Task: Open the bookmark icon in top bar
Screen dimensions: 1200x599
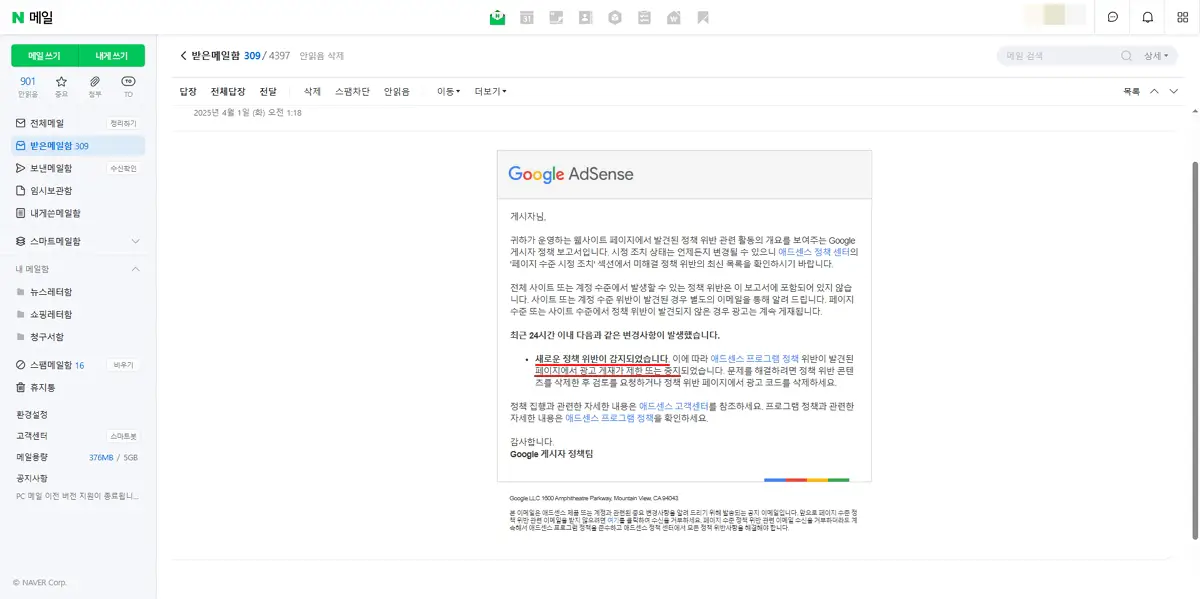Action: (x=703, y=17)
